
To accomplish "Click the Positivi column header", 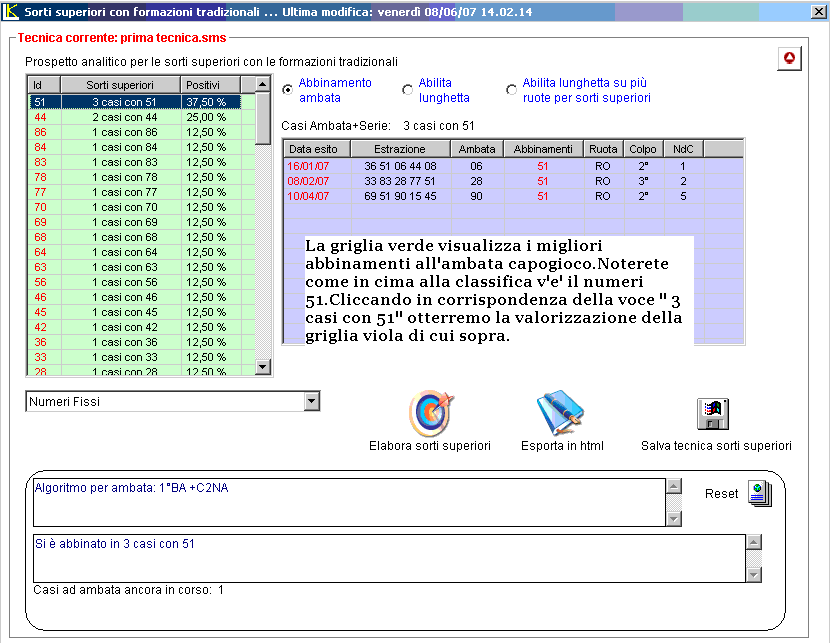I will coord(211,85).
